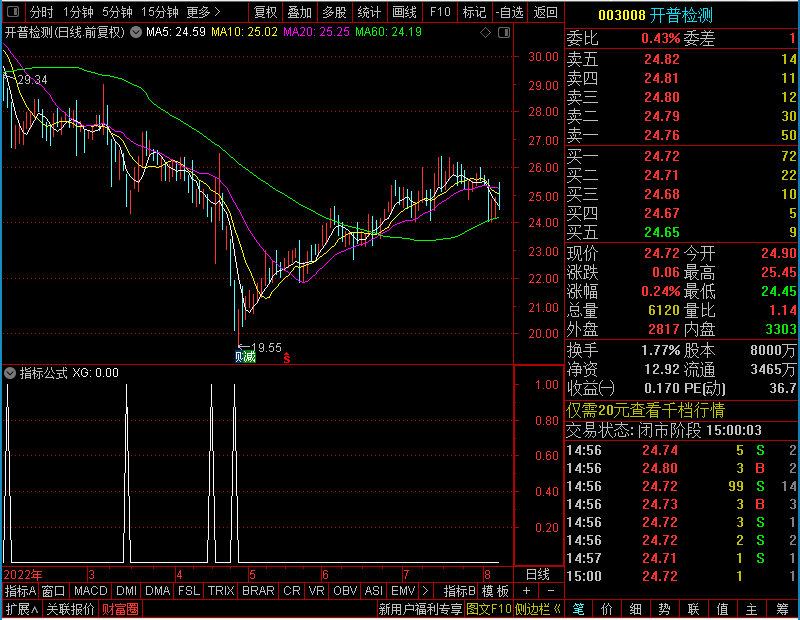800x620 pixels.
Task: Click 叠加 to overlay another stock
Action: pos(299,12)
